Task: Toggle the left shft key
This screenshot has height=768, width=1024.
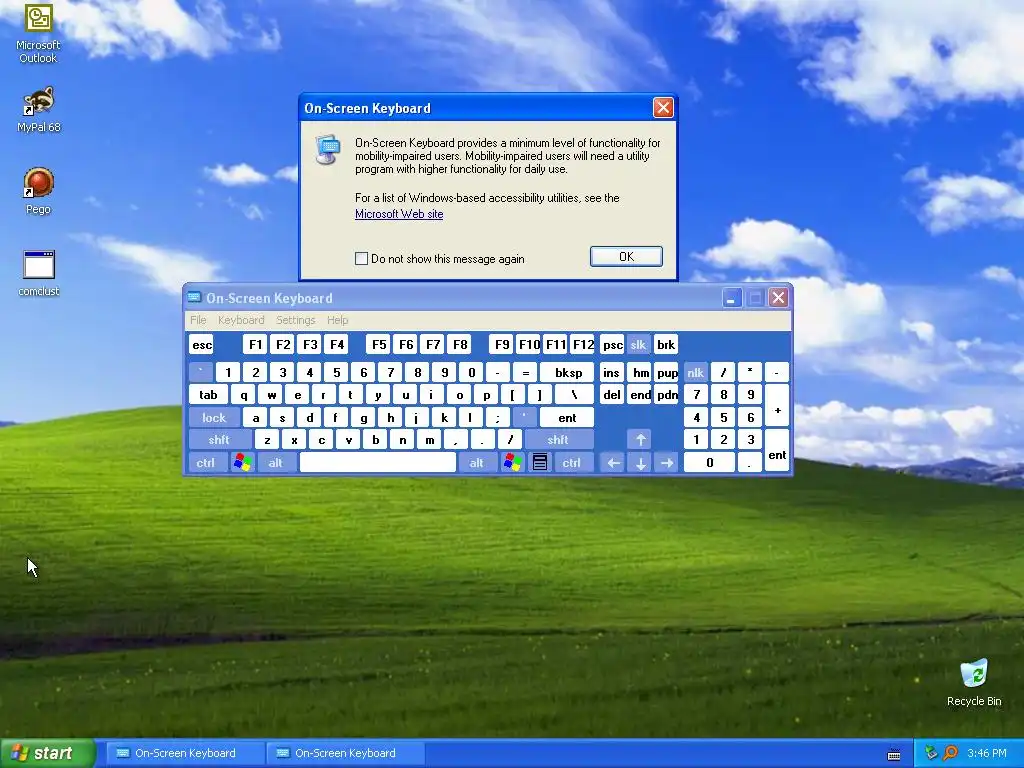Action: (x=219, y=440)
